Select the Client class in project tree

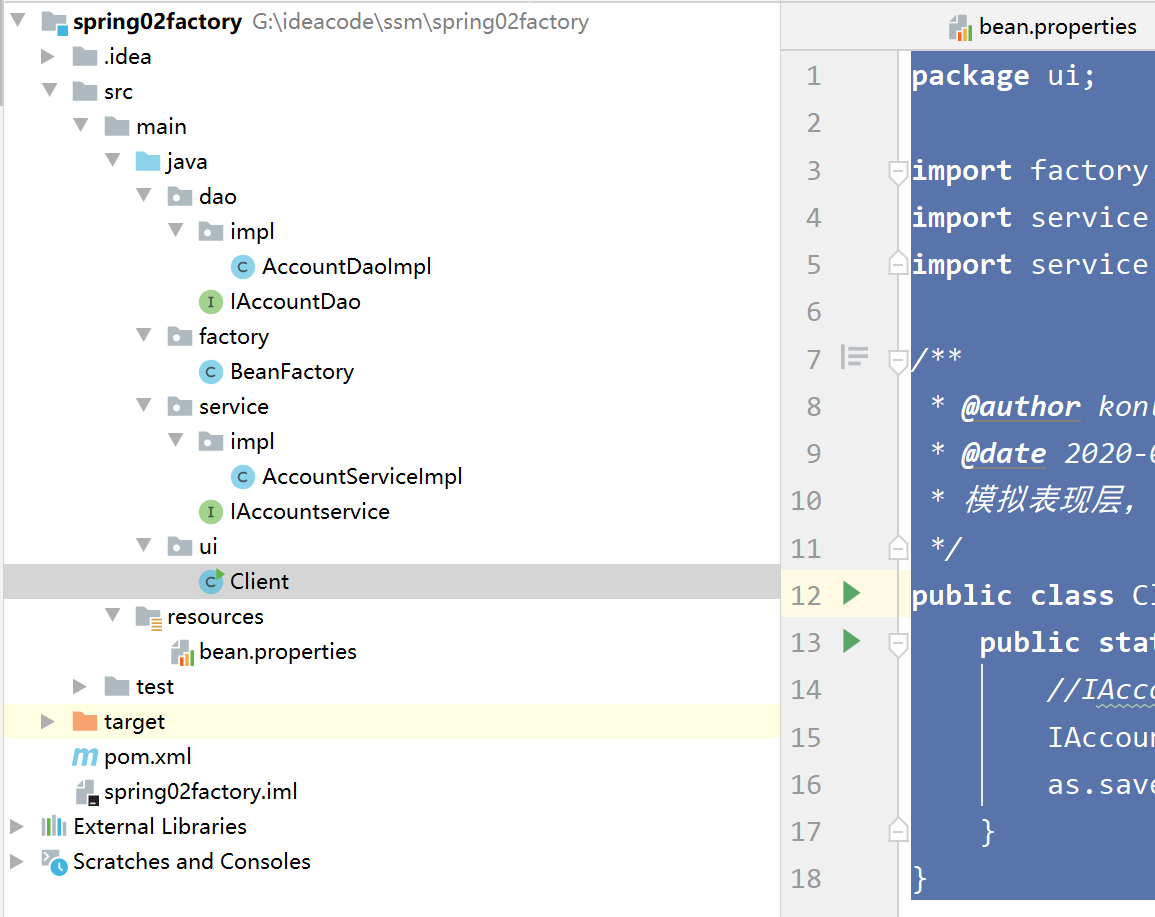(x=259, y=582)
